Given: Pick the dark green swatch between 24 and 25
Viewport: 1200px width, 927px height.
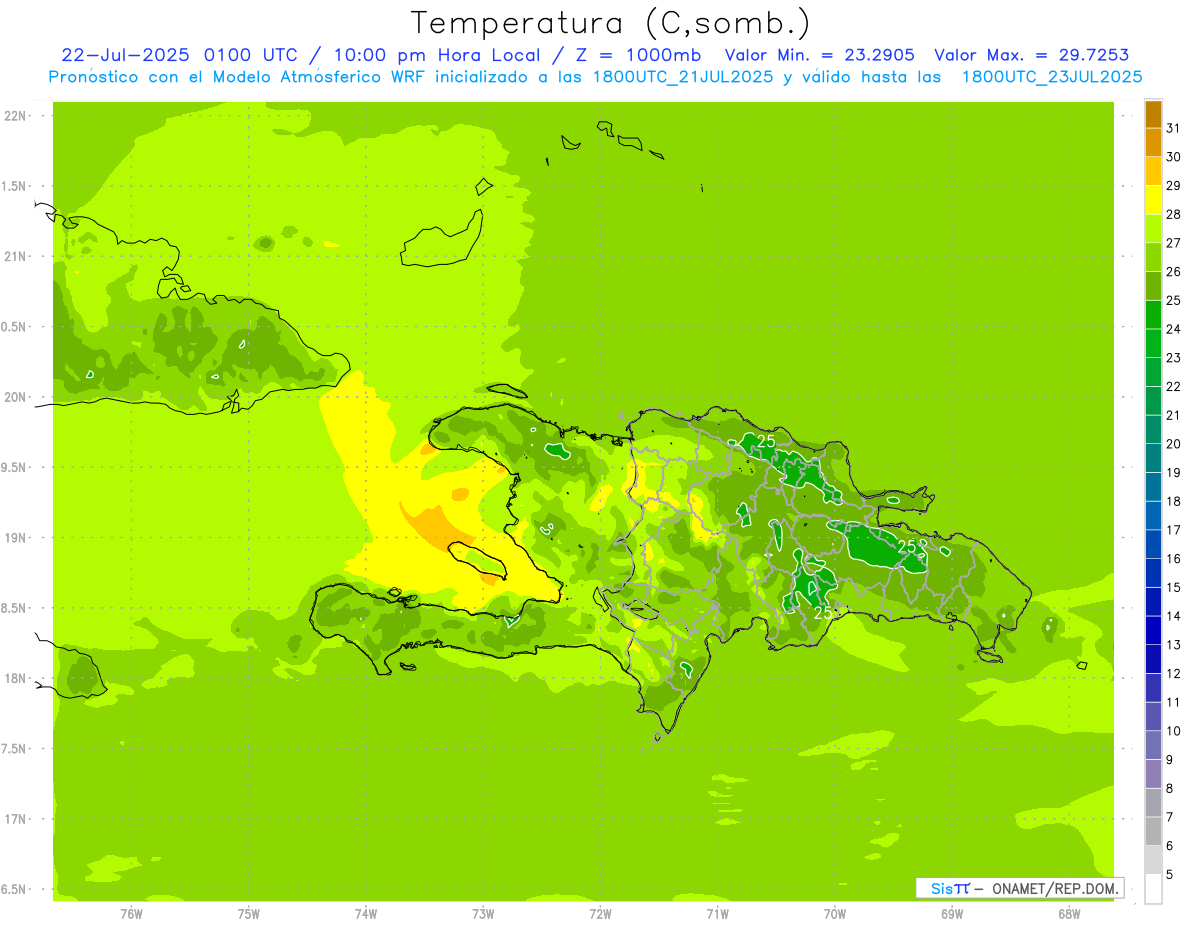Looking at the screenshot, I should coord(1153,315).
